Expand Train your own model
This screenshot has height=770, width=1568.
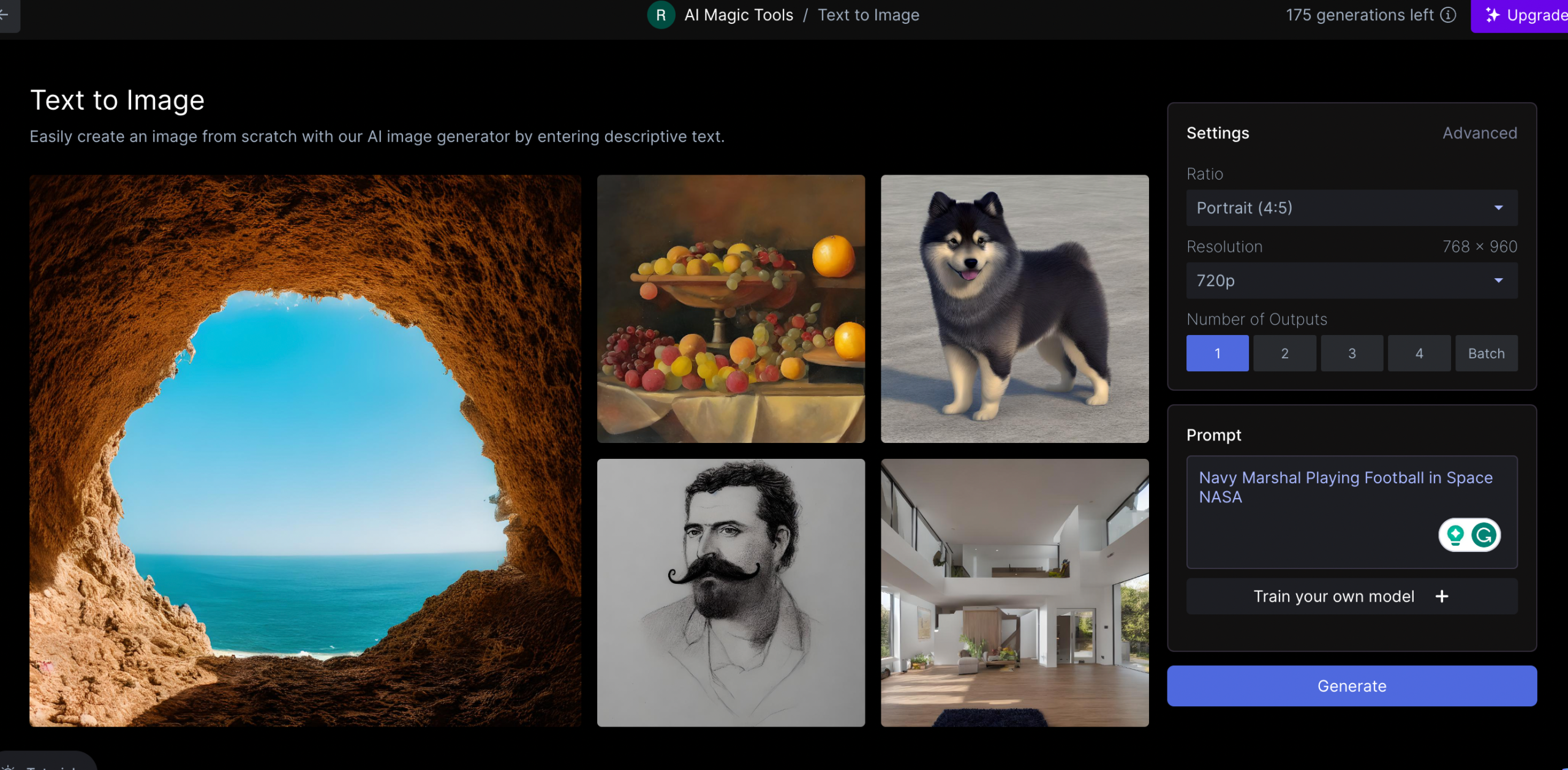coord(1333,597)
